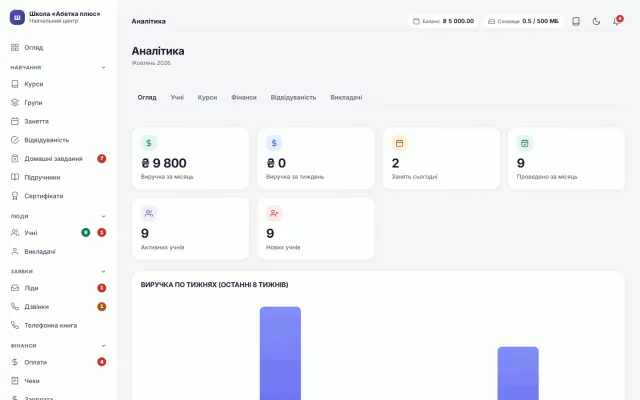This screenshot has height=400, width=640.
Task: Switch to the Фінанси analytics tab
Action: [244, 98]
